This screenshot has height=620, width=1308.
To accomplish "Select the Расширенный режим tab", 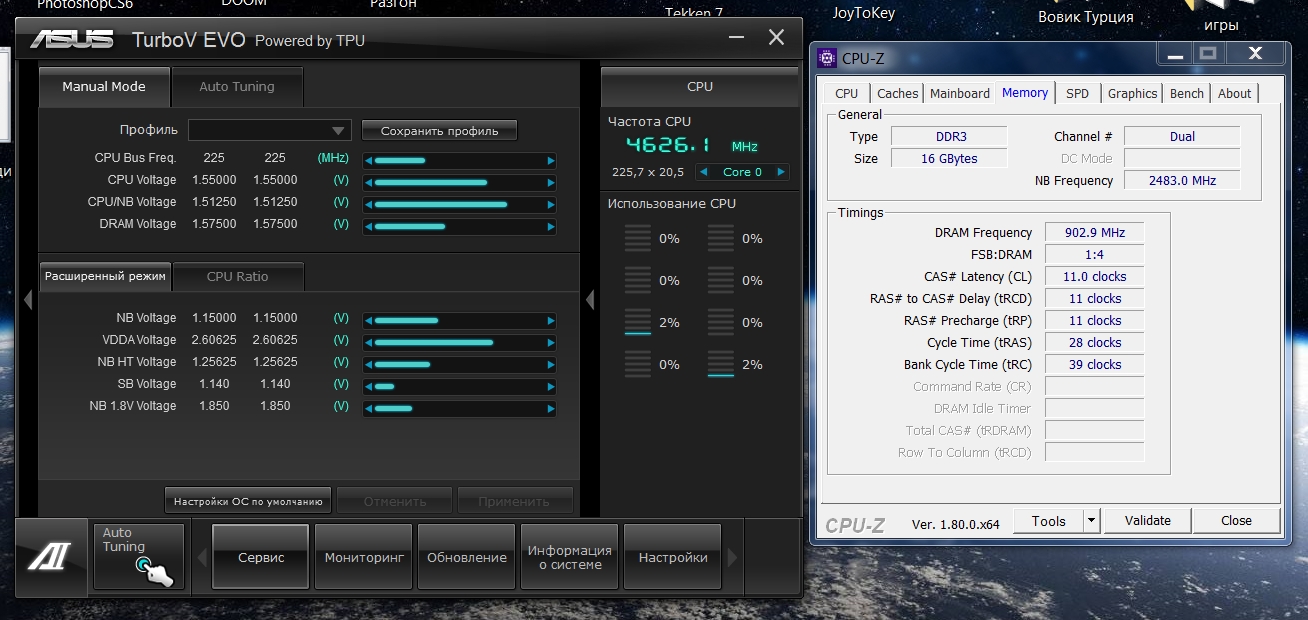I will (x=105, y=277).
